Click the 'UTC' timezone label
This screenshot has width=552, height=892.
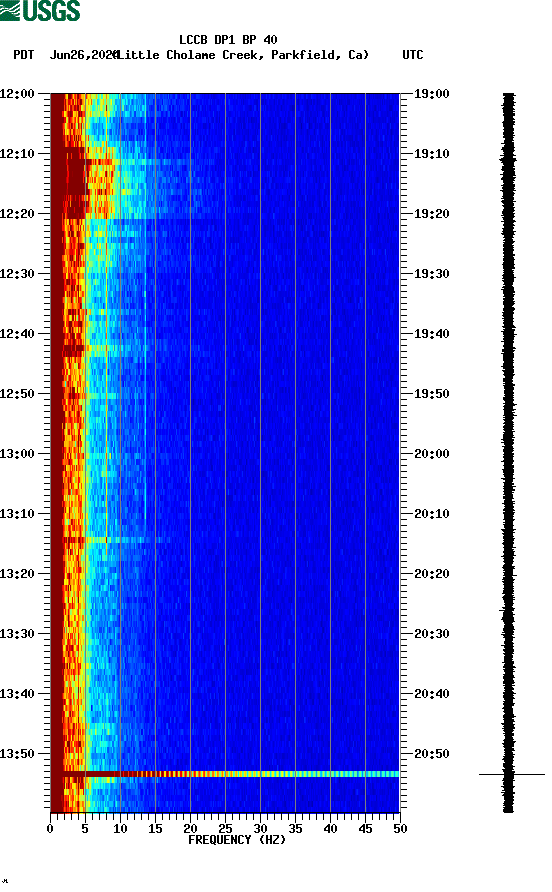point(413,55)
